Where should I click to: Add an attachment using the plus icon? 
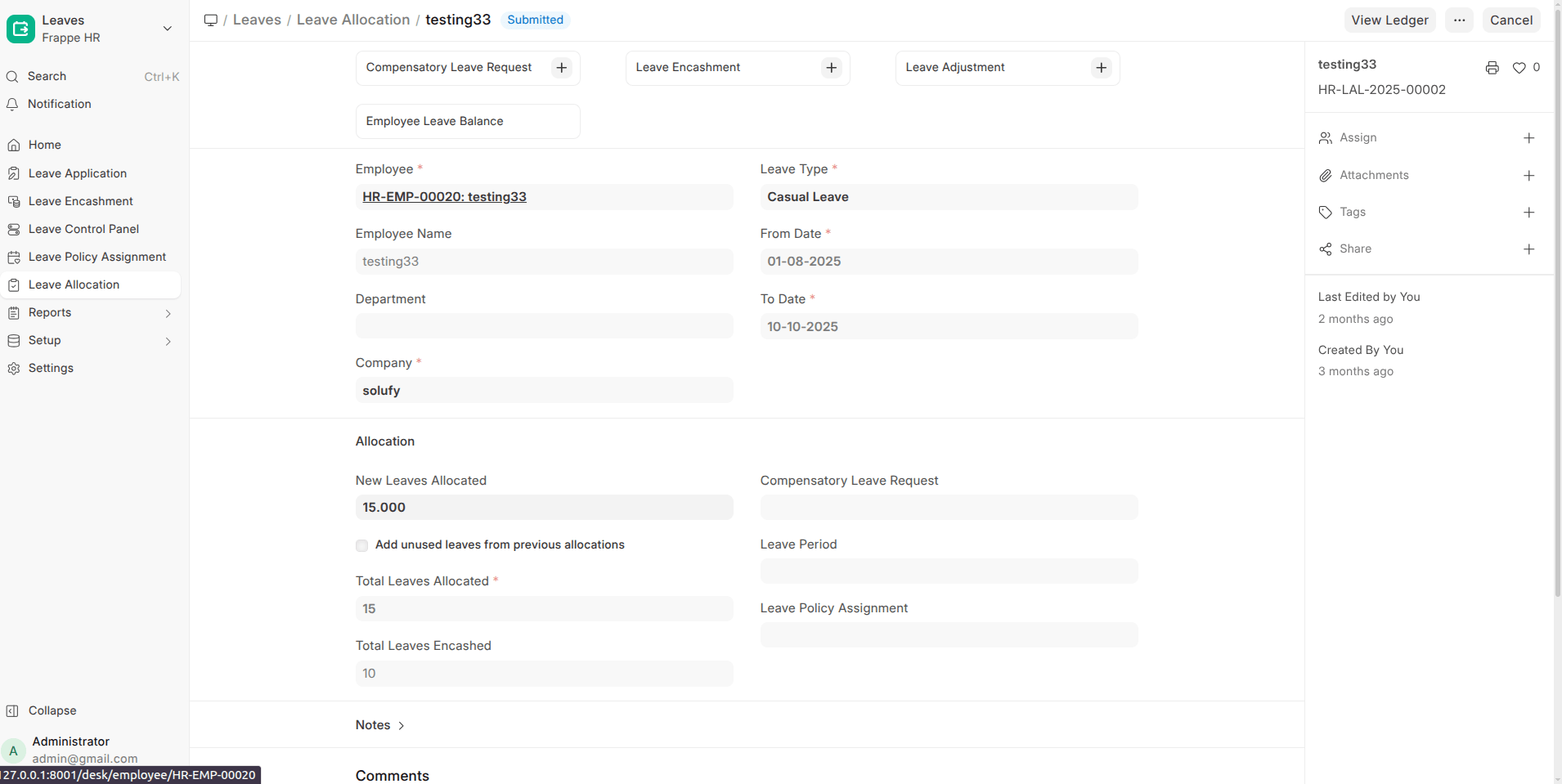[x=1528, y=176]
